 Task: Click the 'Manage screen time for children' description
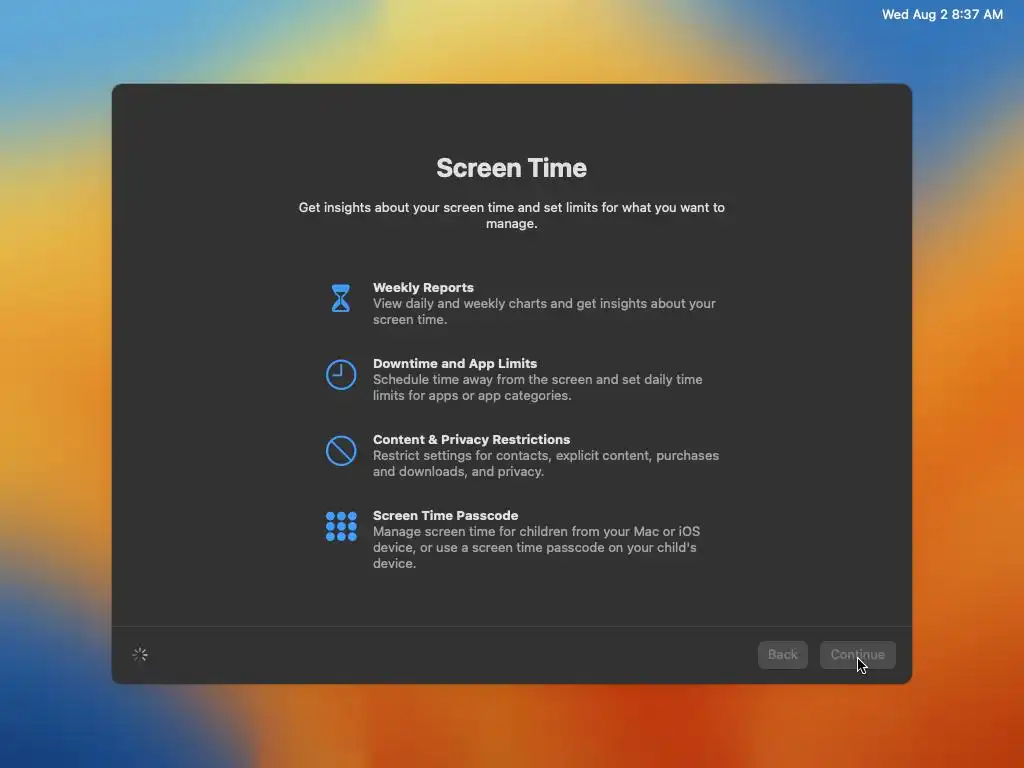pos(536,547)
